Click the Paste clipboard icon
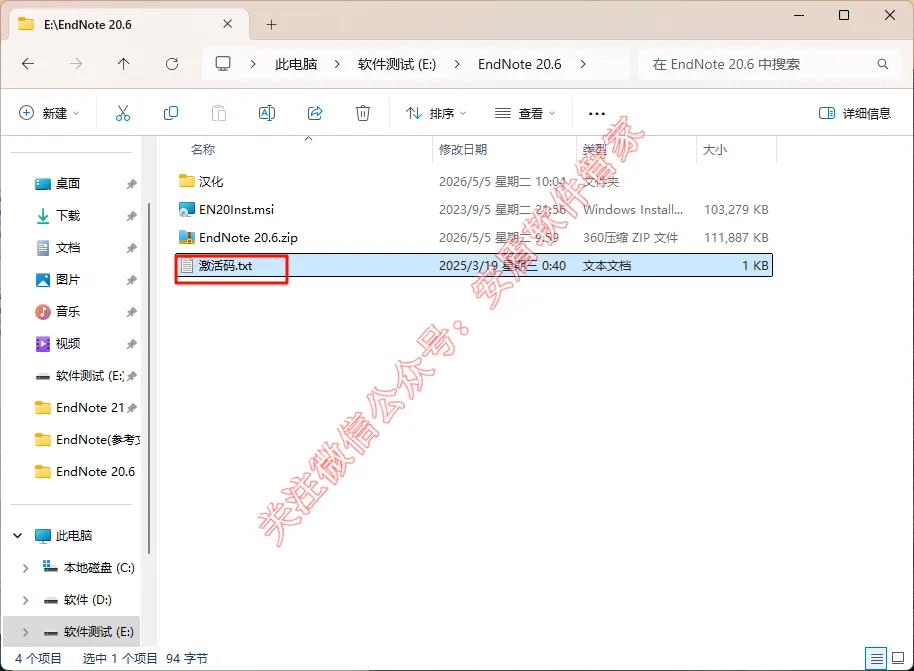 tap(219, 113)
